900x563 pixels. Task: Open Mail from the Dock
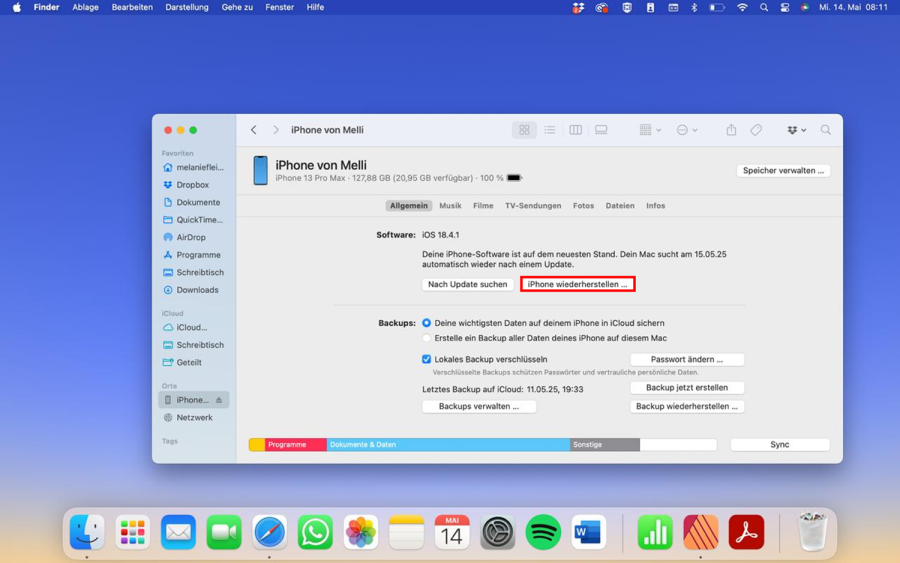pyautogui.click(x=178, y=532)
